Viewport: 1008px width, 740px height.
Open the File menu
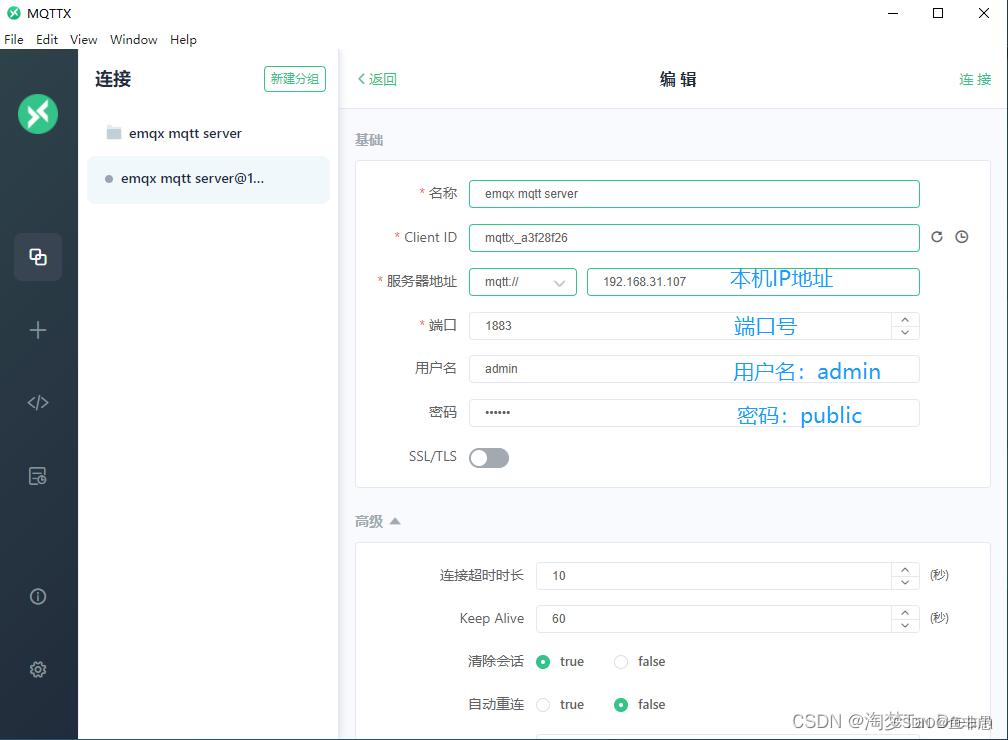(14, 40)
